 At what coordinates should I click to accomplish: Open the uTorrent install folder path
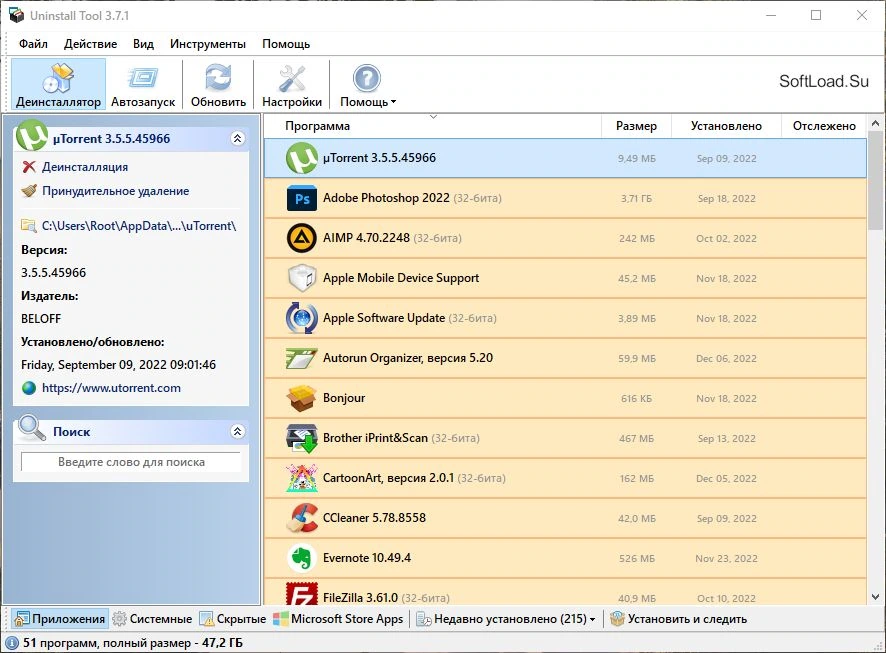(x=139, y=226)
